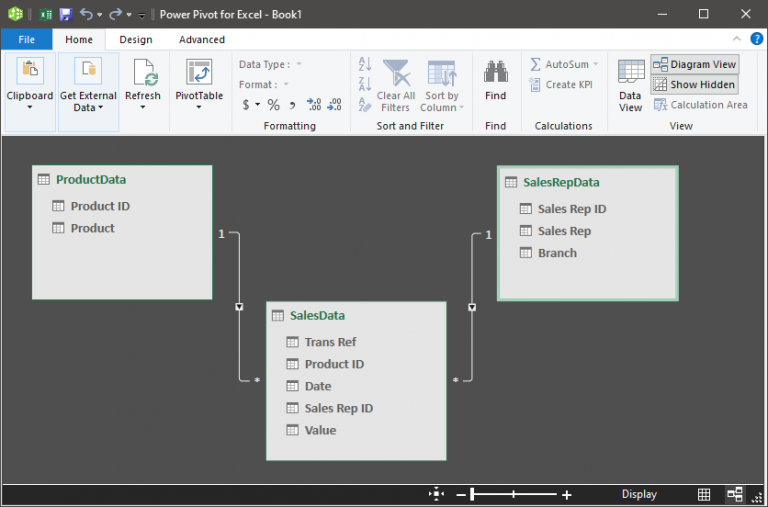Click Clear All Filters
This screenshot has width=768, height=507.
click(396, 86)
